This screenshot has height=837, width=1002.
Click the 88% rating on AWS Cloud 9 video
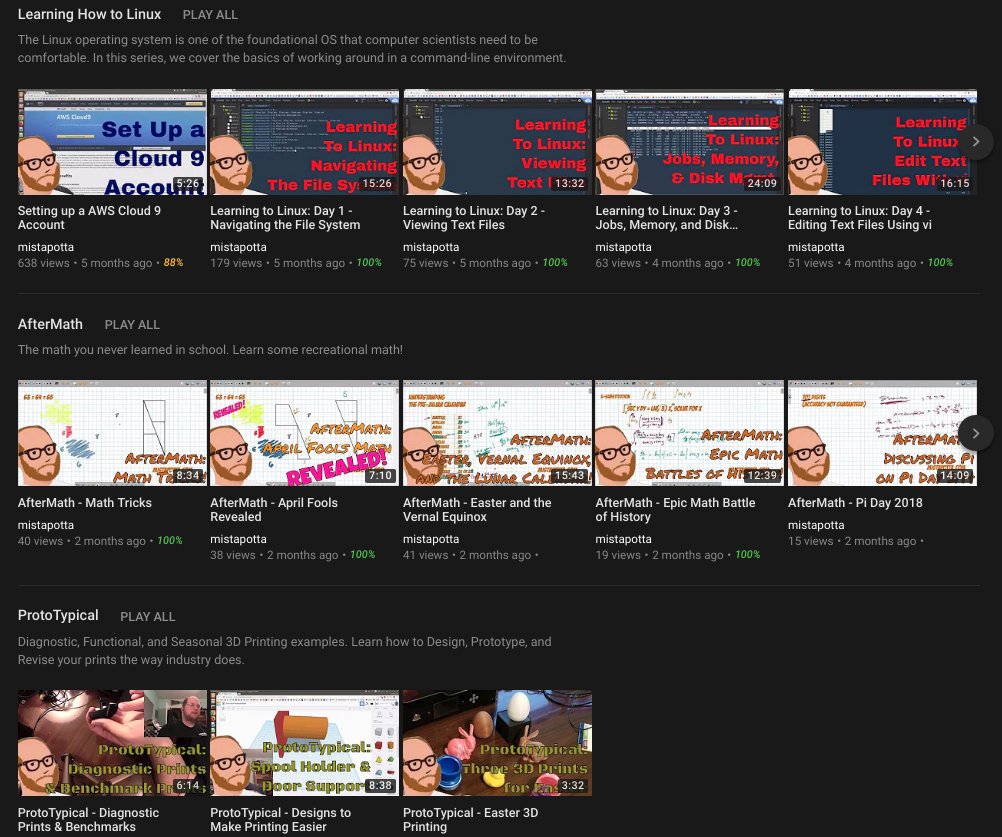pos(173,263)
